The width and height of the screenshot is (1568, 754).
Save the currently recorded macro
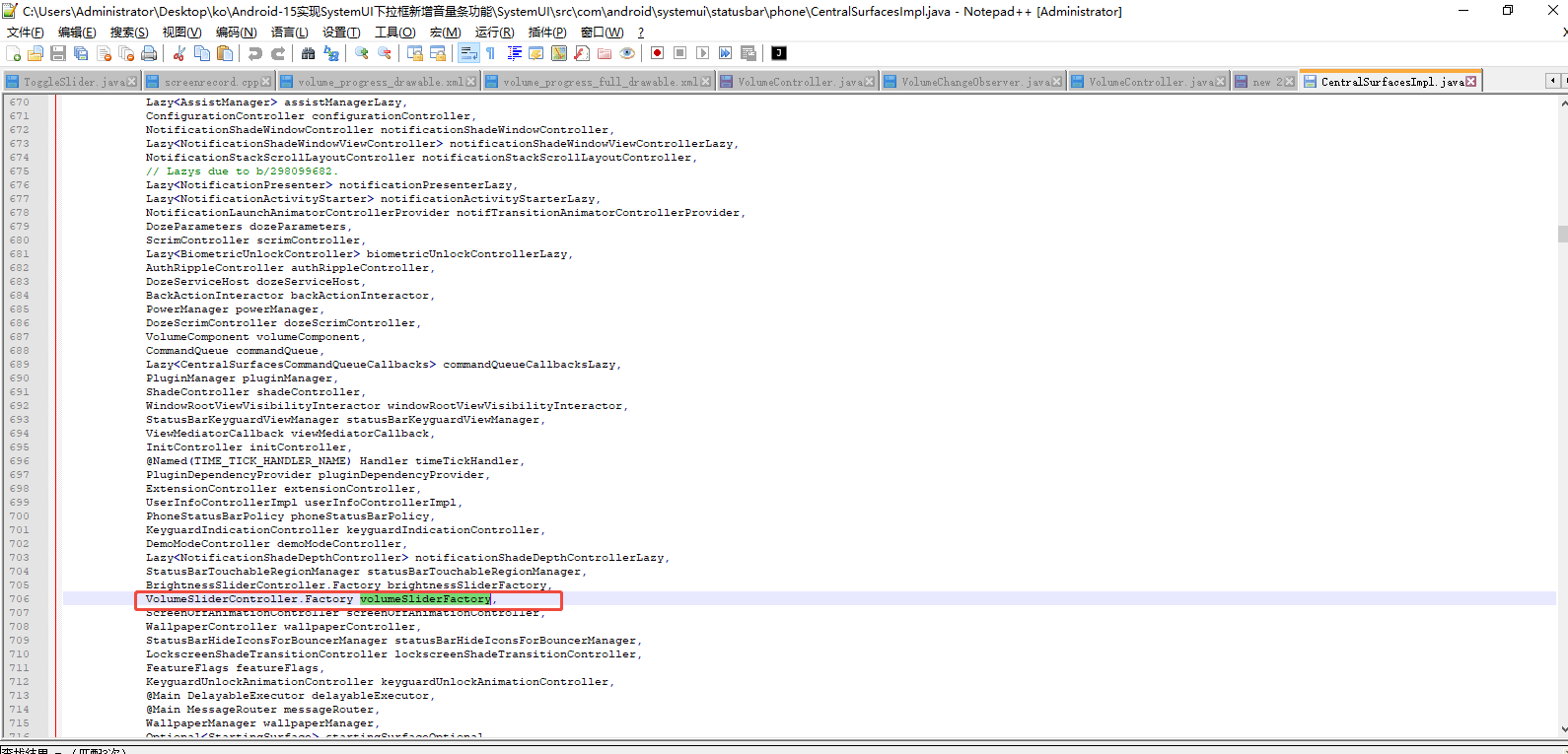coord(748,53)
